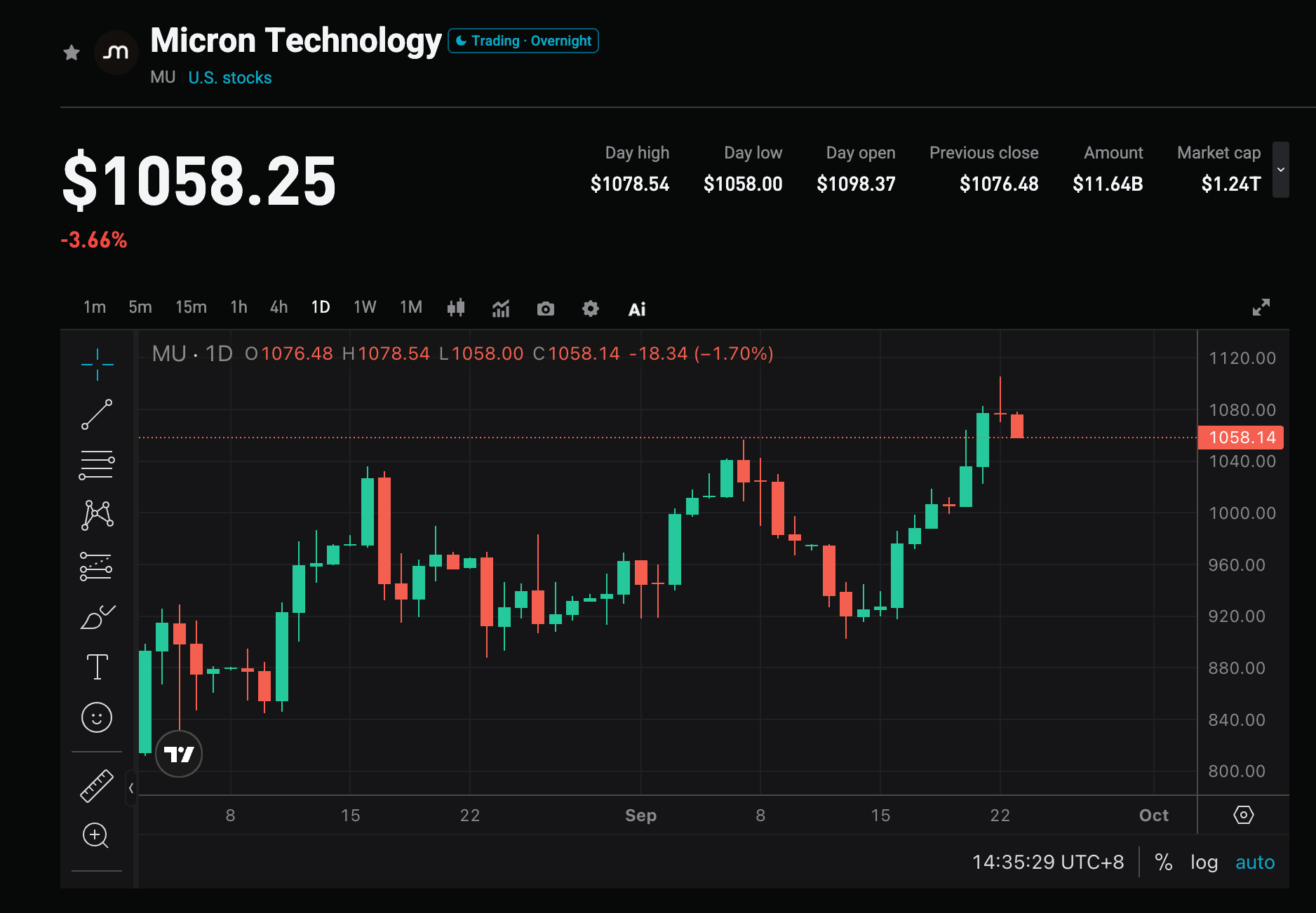Click the -3.66% change value
This screenshot has width=1316, height=913.
[94, 240]
